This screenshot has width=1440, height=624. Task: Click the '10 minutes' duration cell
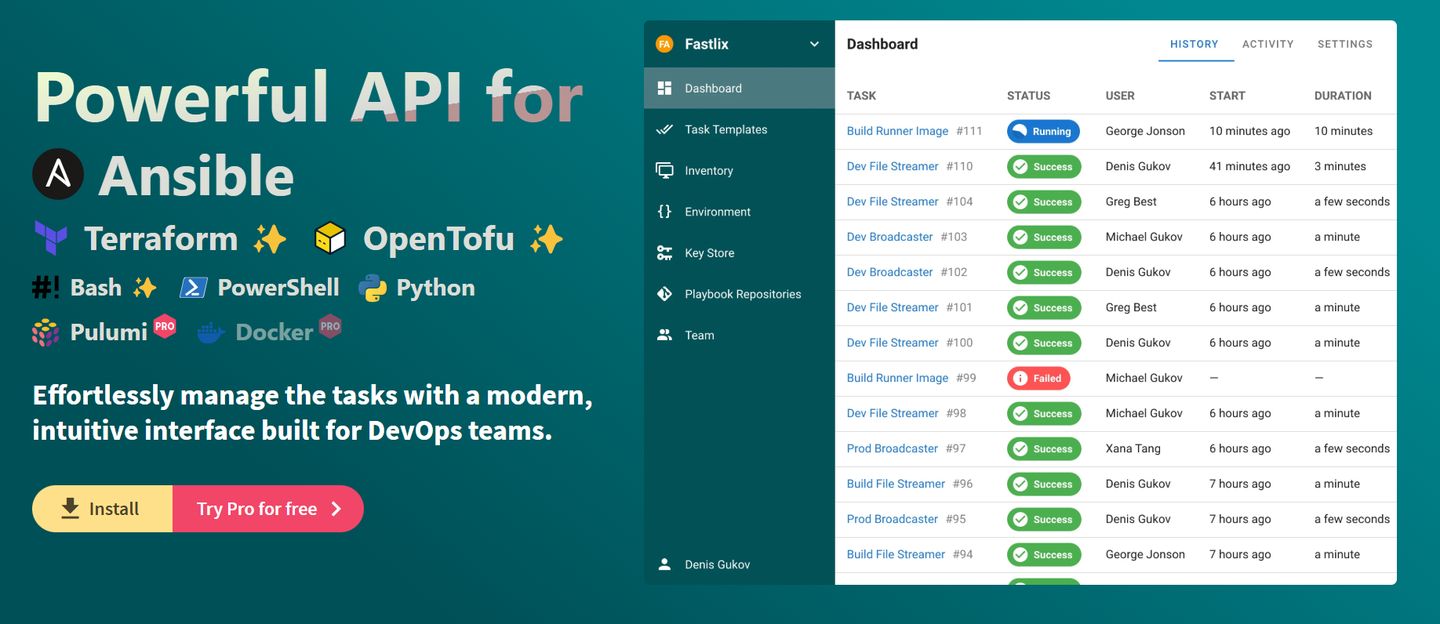(1343, 131)
